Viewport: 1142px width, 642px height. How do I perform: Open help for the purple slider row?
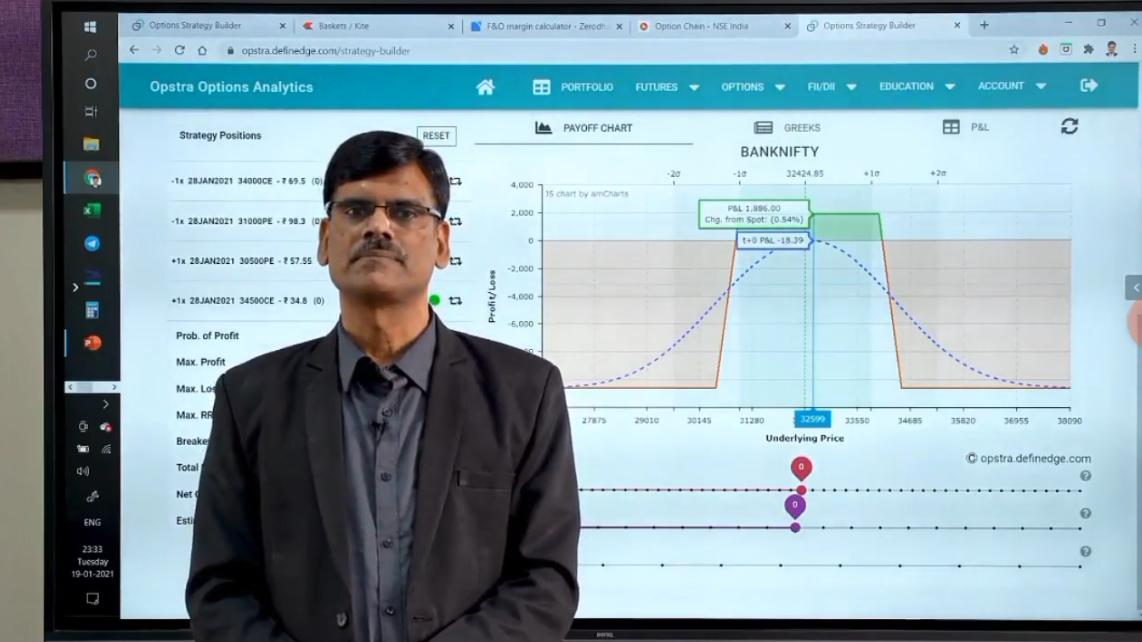click(x=1085, y=514)
